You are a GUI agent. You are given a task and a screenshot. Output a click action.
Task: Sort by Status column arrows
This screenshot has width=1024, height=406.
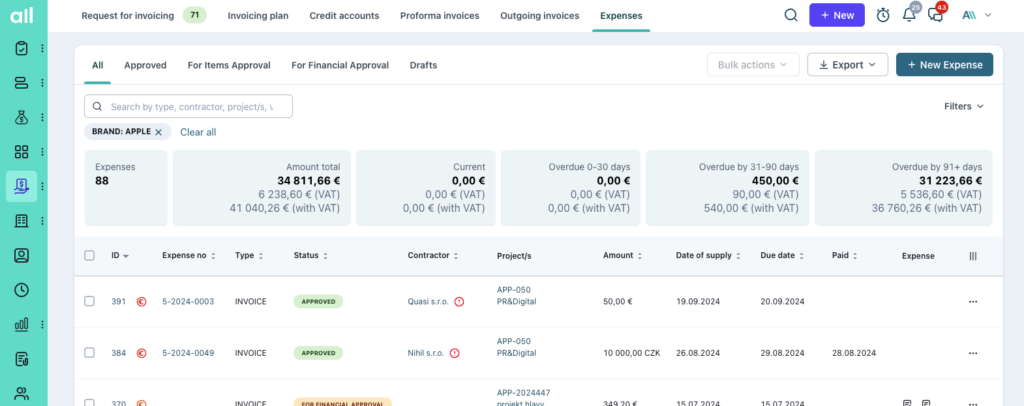coord(325,256)
